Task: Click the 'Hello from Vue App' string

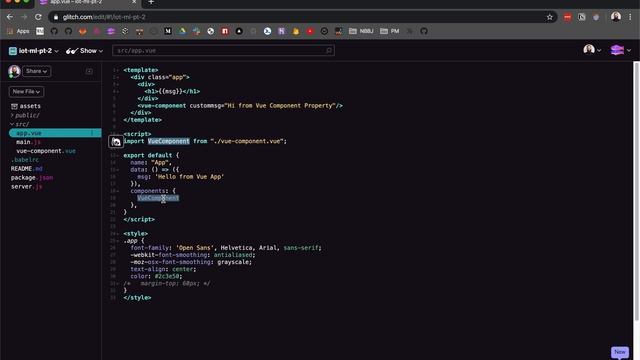Action: coord(189,177)
